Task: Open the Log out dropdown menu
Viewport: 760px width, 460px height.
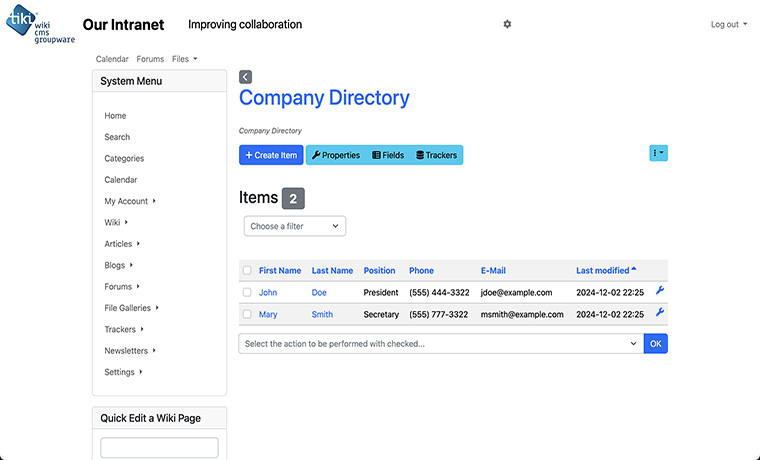Action: point(728,25)
